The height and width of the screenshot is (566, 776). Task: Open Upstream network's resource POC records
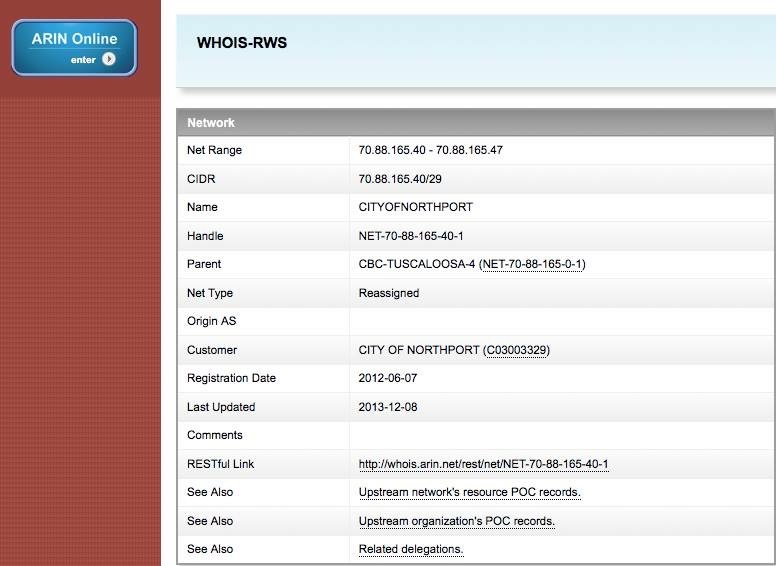pyautogui.click(x=469, y=493)
